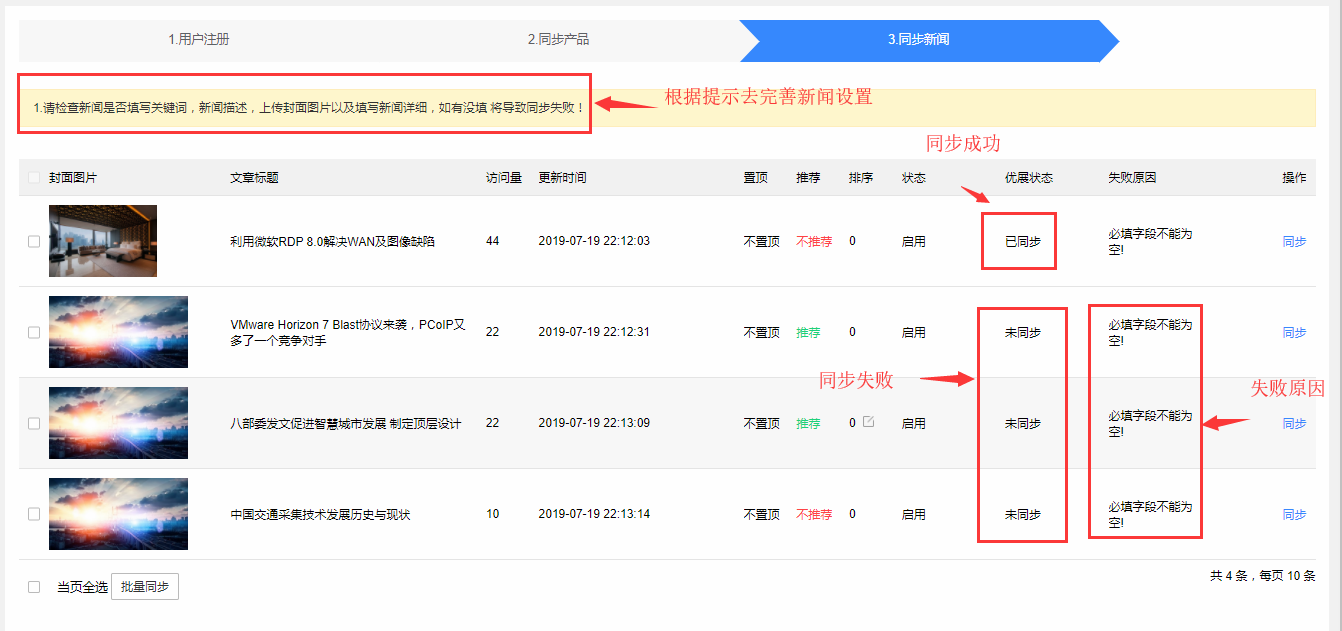Click the 批量同步 button
Image resolution: width=1342 pixels, height=631 pixels.
click(x=145, y=587)
